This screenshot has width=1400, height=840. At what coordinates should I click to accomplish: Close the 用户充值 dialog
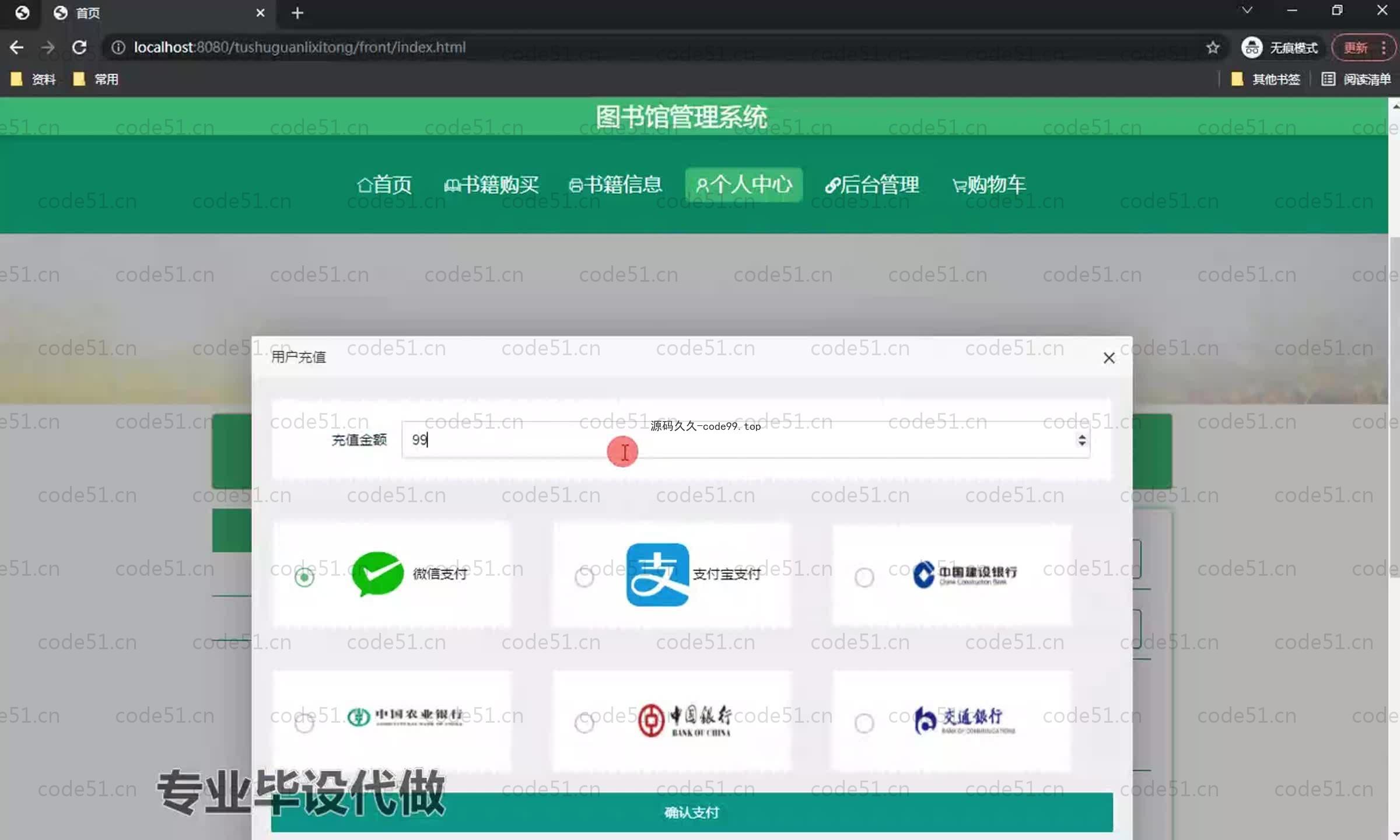pyautogui.click(x=1109, y=358)
